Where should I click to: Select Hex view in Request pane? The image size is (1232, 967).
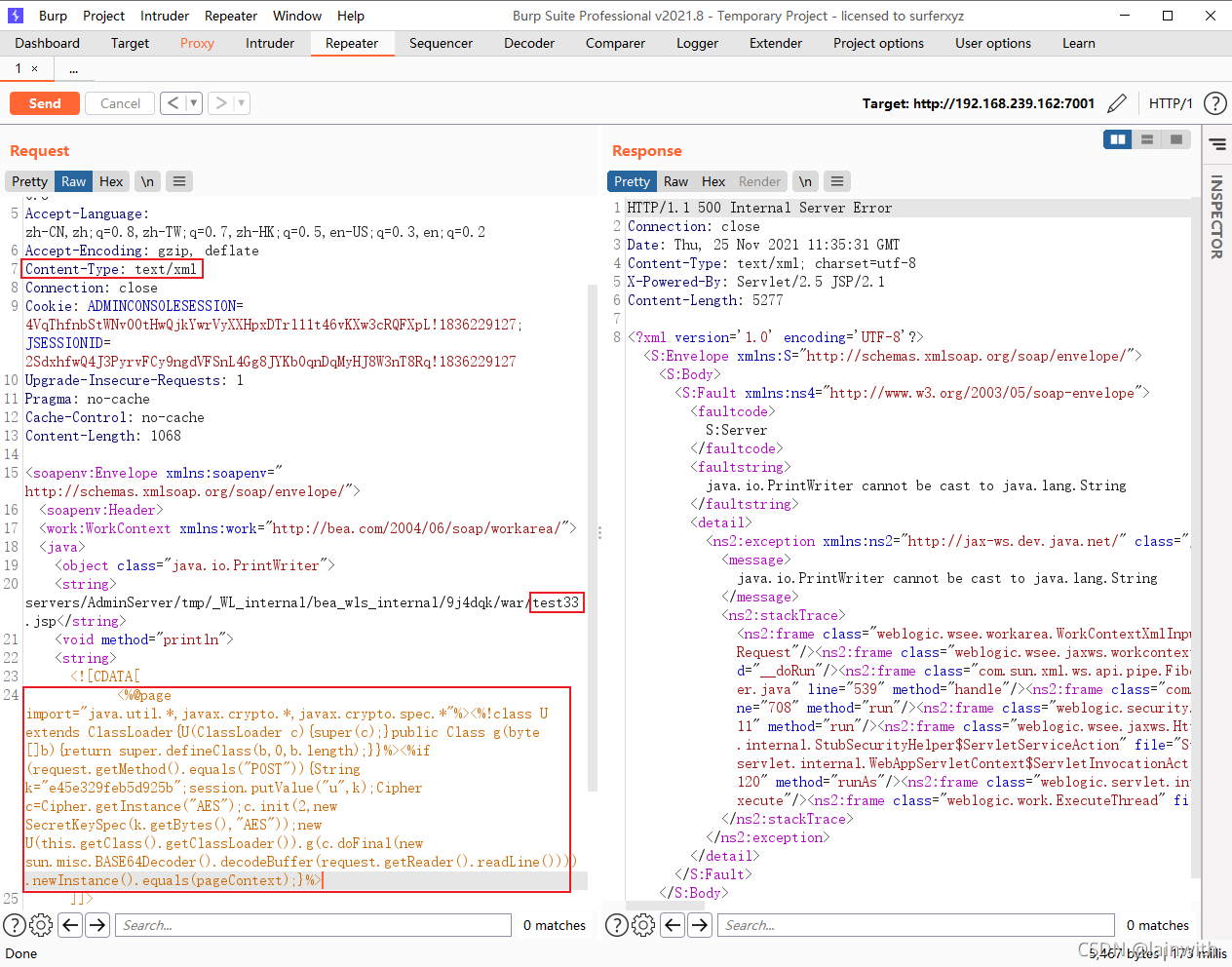click(x=111, y=181)
